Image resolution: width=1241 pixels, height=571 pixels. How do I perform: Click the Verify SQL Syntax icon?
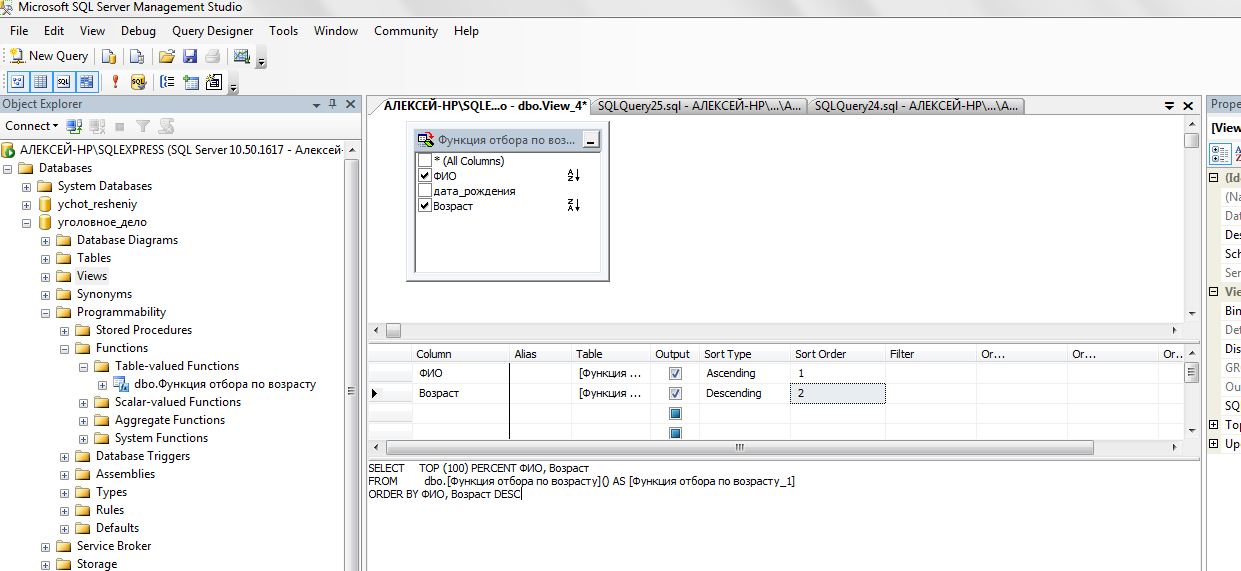coord(138,82)
